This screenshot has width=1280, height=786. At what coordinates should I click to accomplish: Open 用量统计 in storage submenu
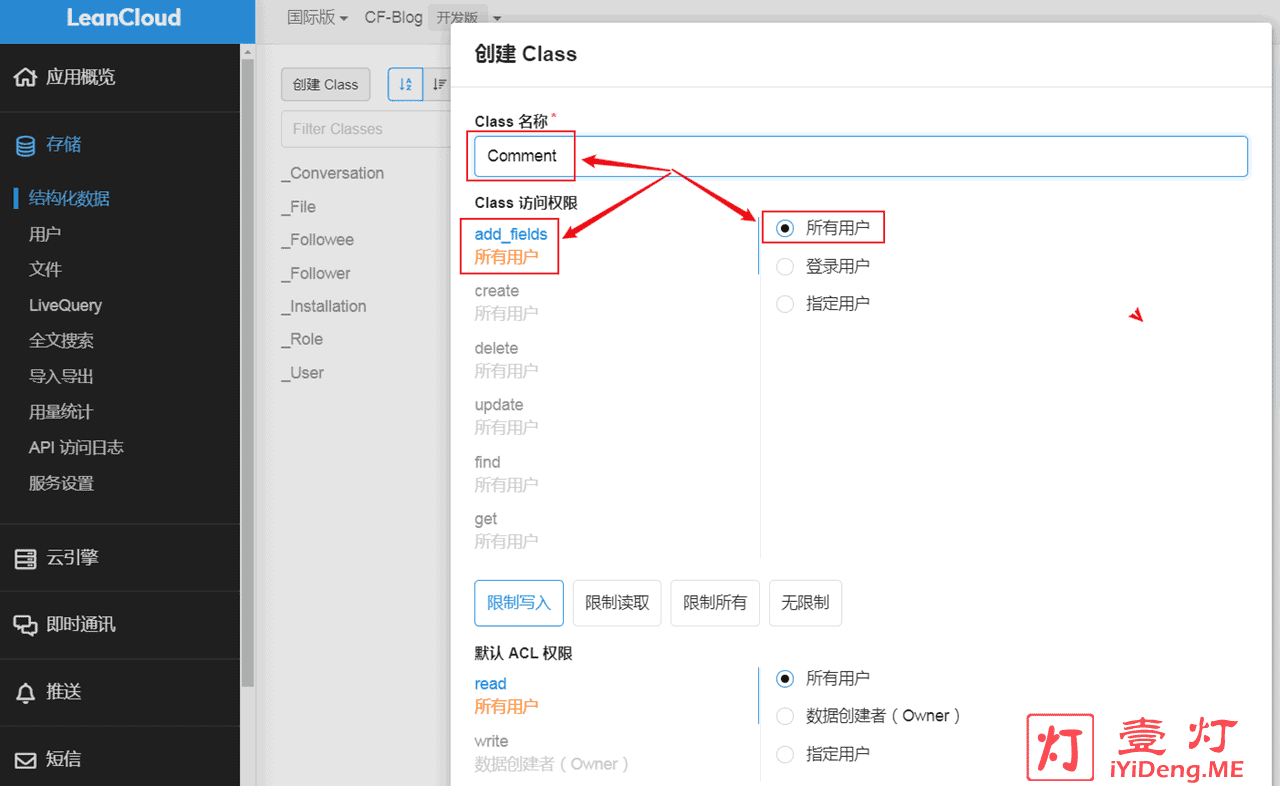coord(61,412)
